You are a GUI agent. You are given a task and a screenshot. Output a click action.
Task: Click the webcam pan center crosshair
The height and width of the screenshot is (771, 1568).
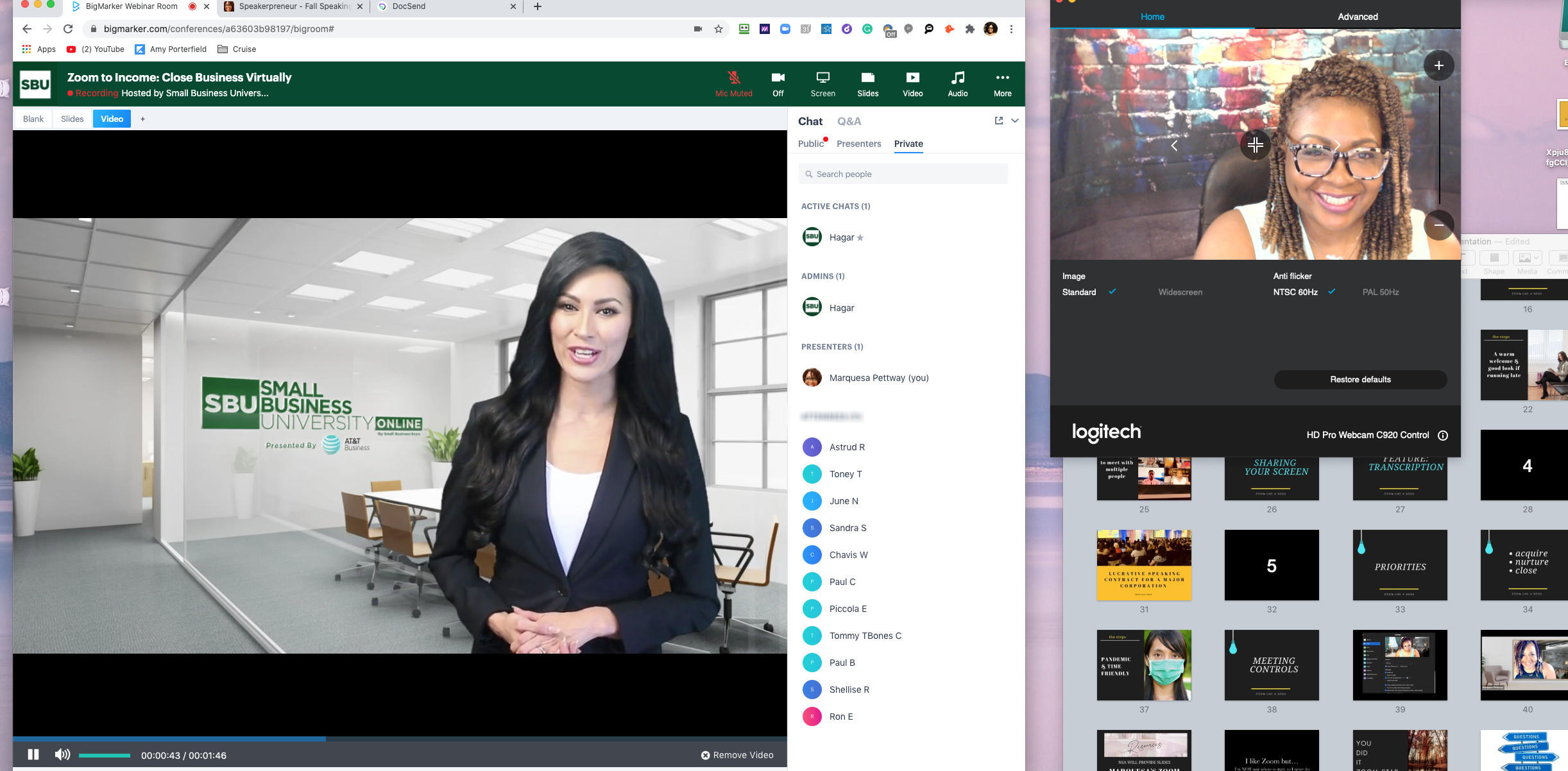(x=1256, y=145)
